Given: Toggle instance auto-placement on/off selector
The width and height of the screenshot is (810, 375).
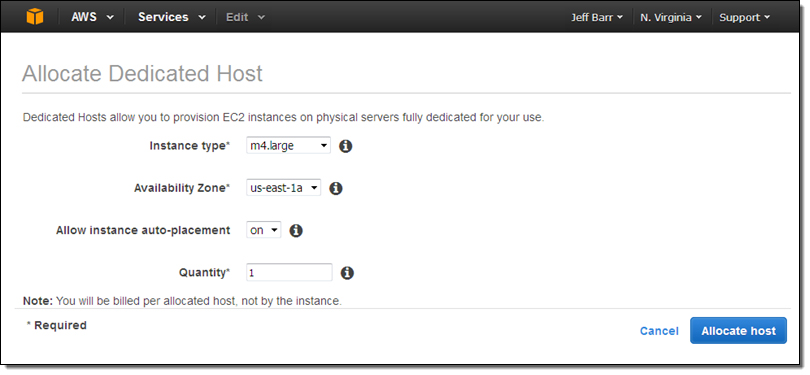Looking at the screenshot, I should 263,230.
